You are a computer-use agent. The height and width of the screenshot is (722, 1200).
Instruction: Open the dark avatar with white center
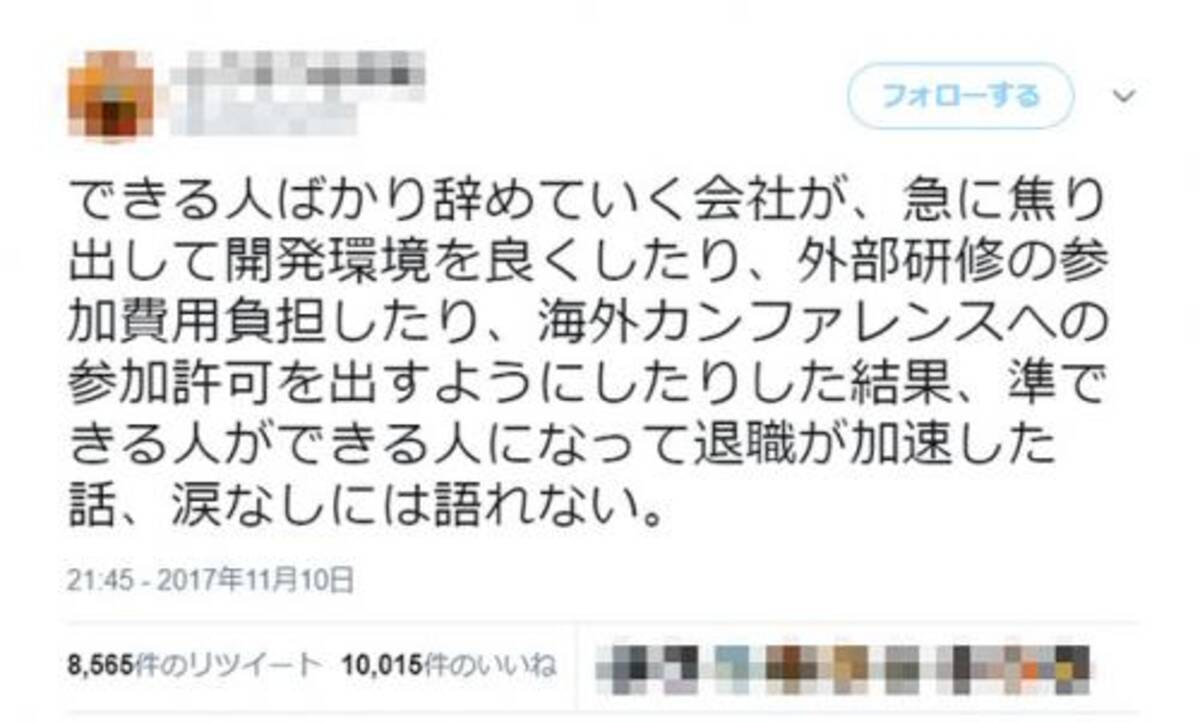point(681,669)
